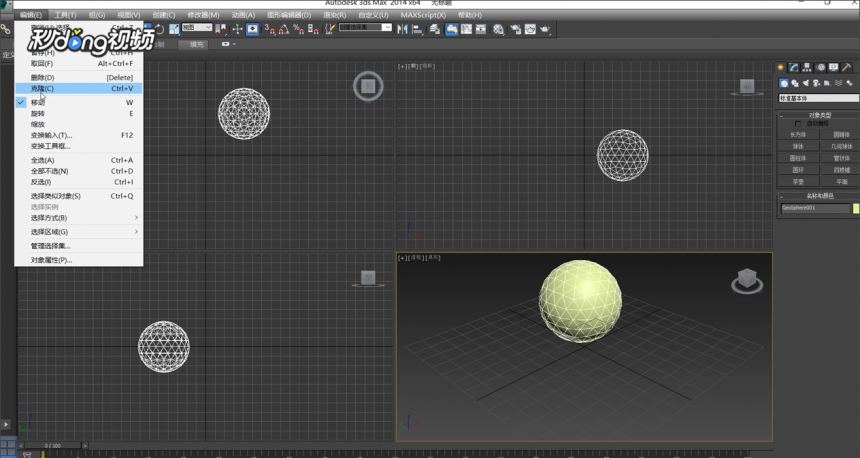Toggle Keyboard Shortcut Override icon
The width and height of the screenshot is (860, 458).
[252, 29]
